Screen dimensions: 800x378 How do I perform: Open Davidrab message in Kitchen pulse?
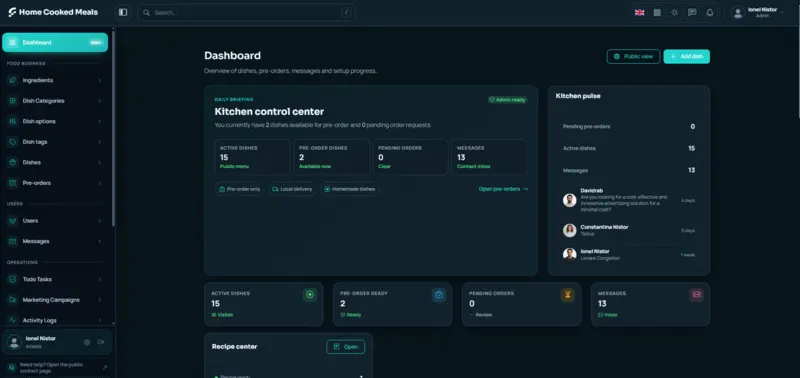pyautogui.click(x=629, y=200)
